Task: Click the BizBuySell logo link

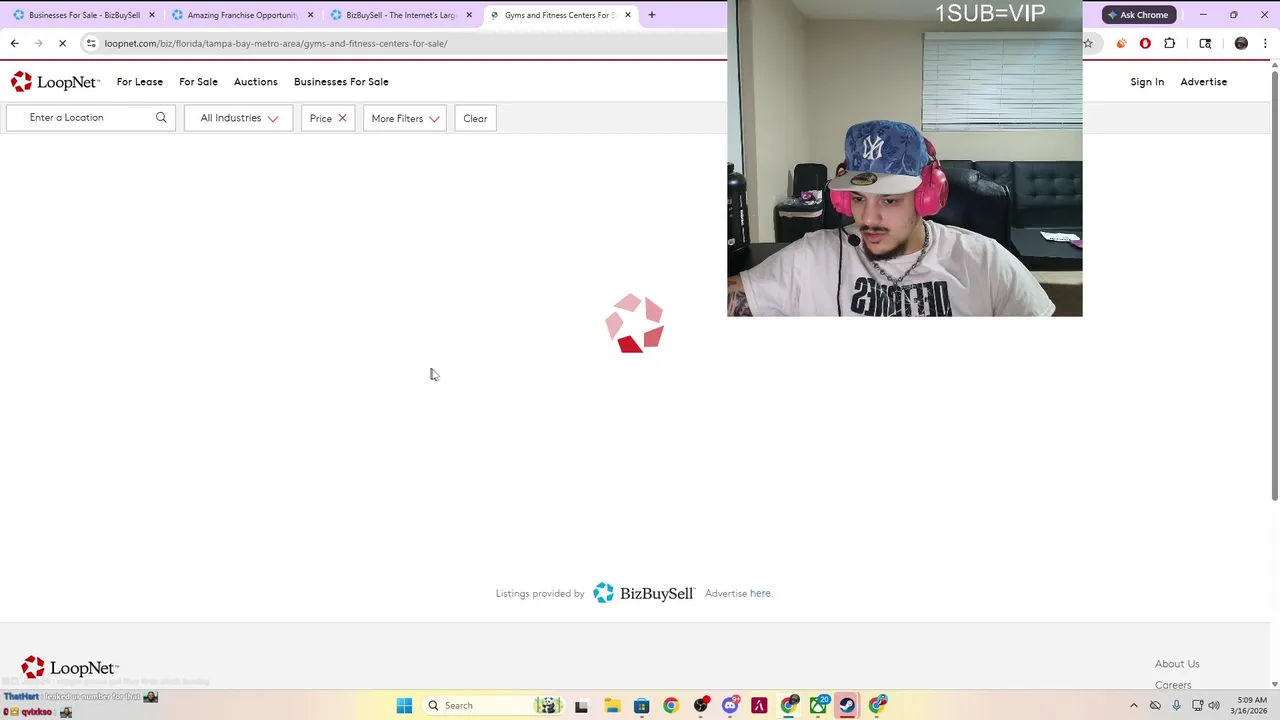Action: tap(643, 593)
